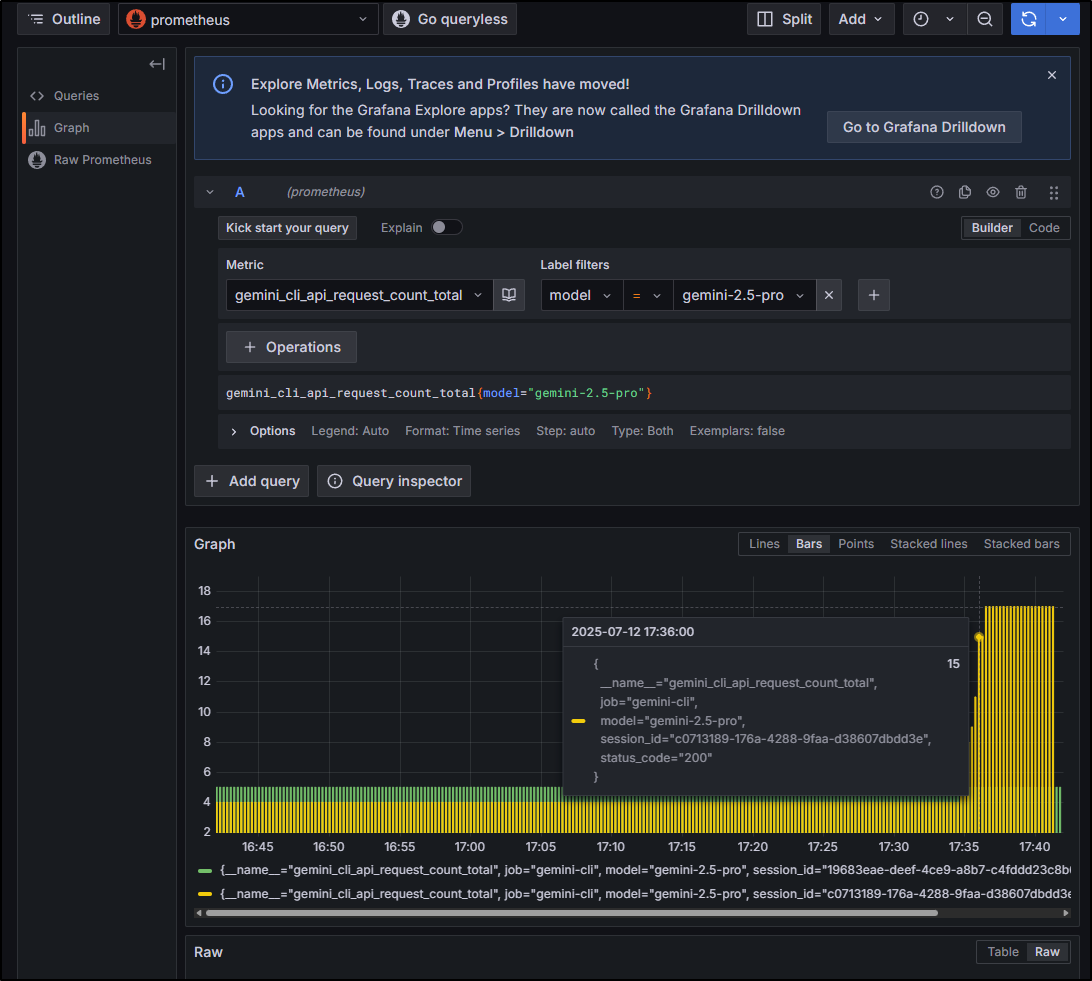
Task: Open the Query inspector
Action: (393, 481)
